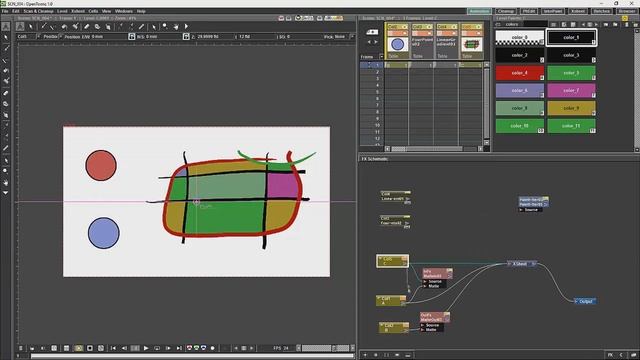Open the playback bar options menu icon
The image size is (640, 360).
pos(20,348)
